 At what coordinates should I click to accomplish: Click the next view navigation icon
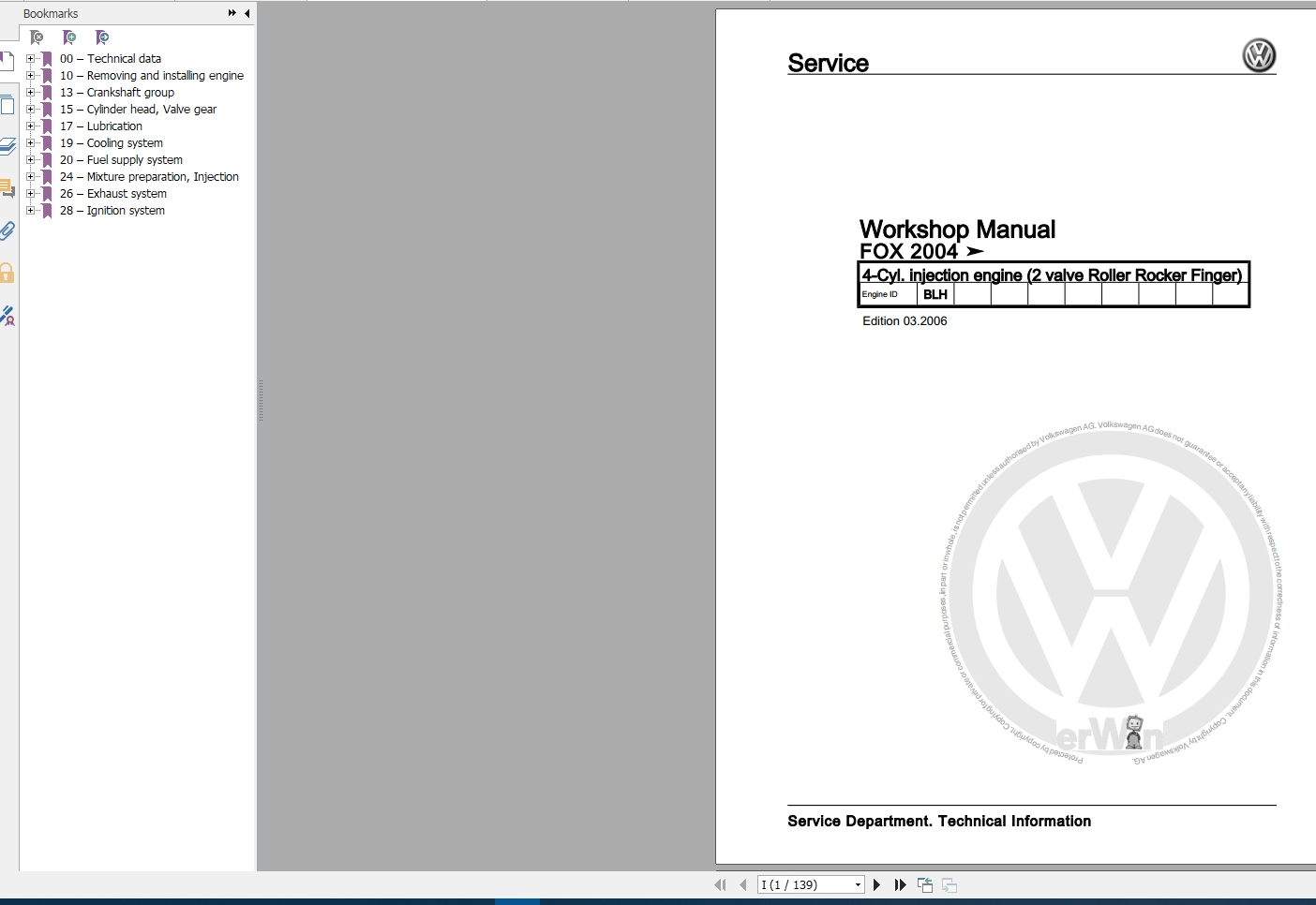pos(950,884)
